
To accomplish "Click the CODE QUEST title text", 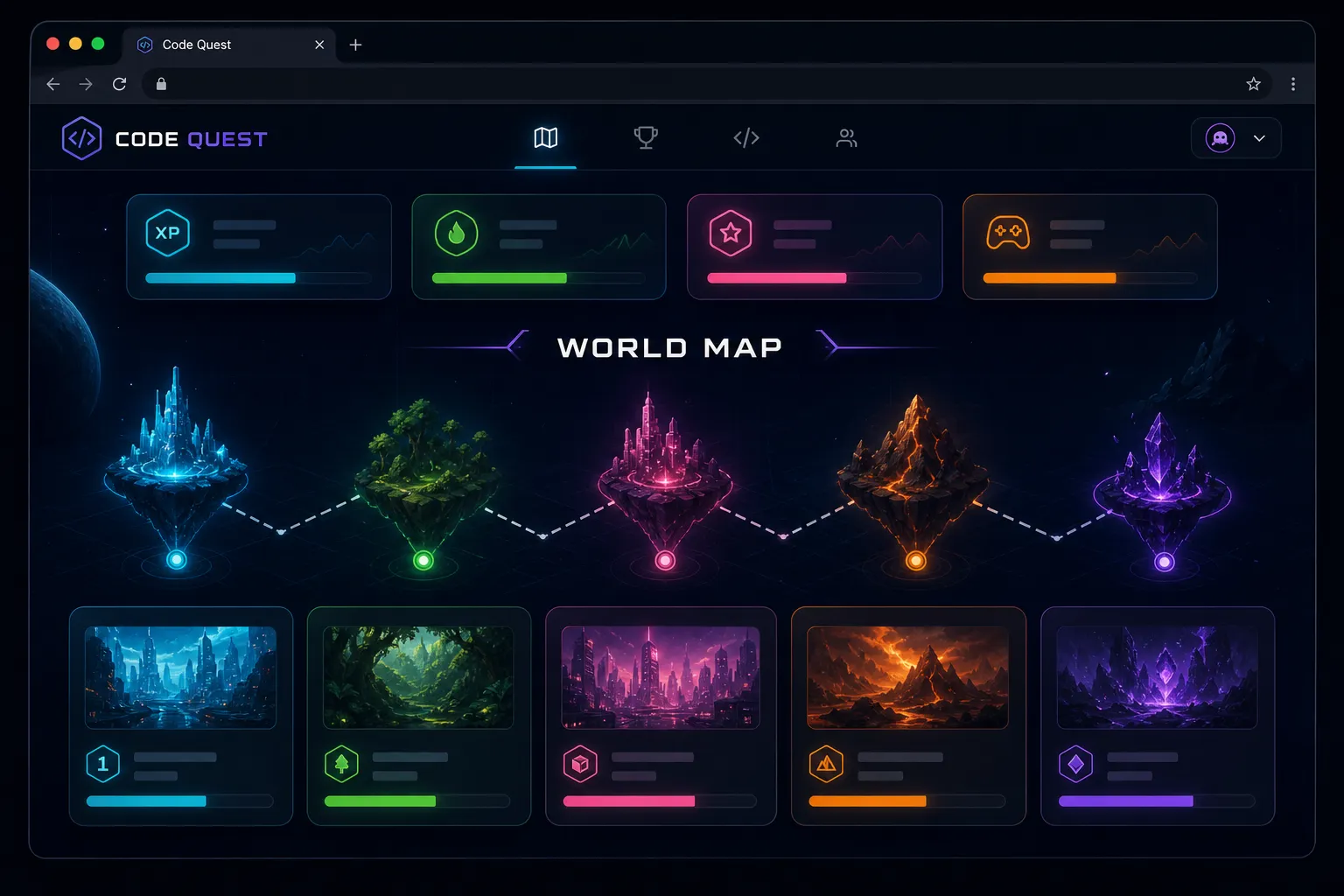I will pos(191,139).
